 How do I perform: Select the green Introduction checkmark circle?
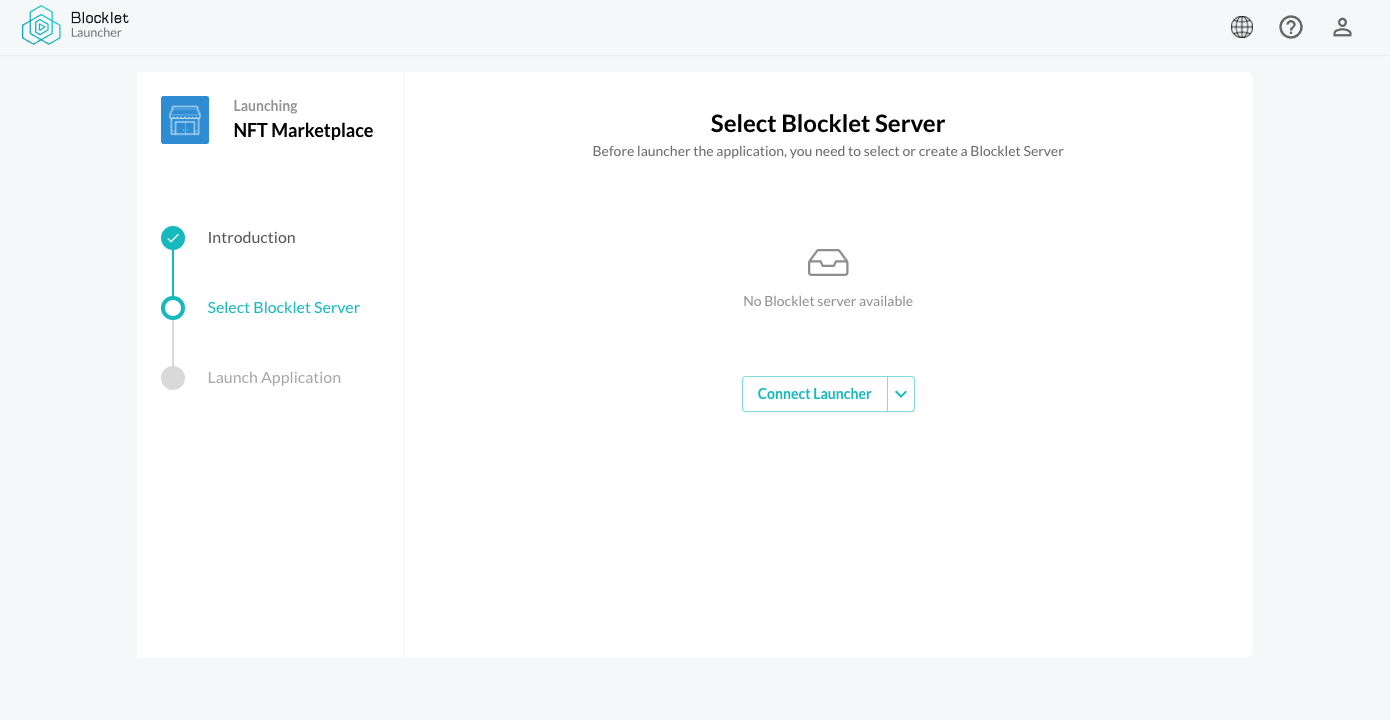point(173,238)
